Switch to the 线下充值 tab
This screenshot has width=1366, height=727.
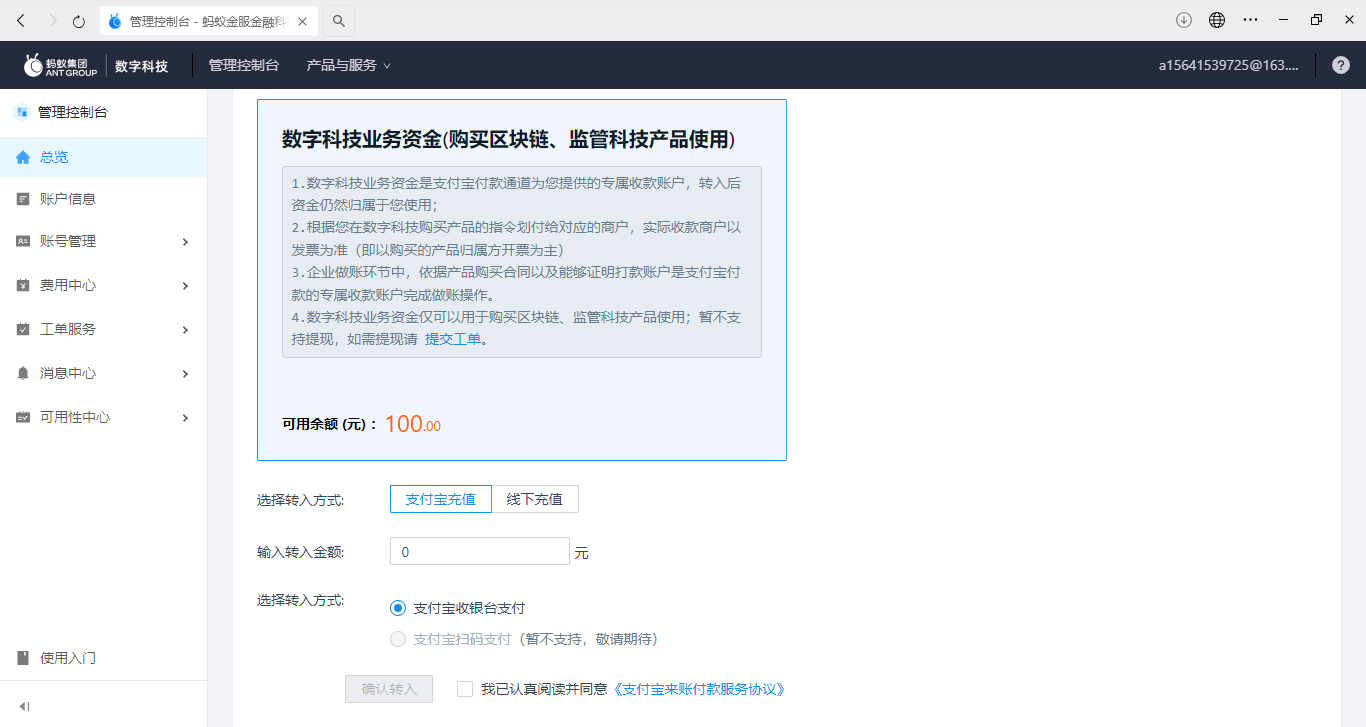pos(535,499)
